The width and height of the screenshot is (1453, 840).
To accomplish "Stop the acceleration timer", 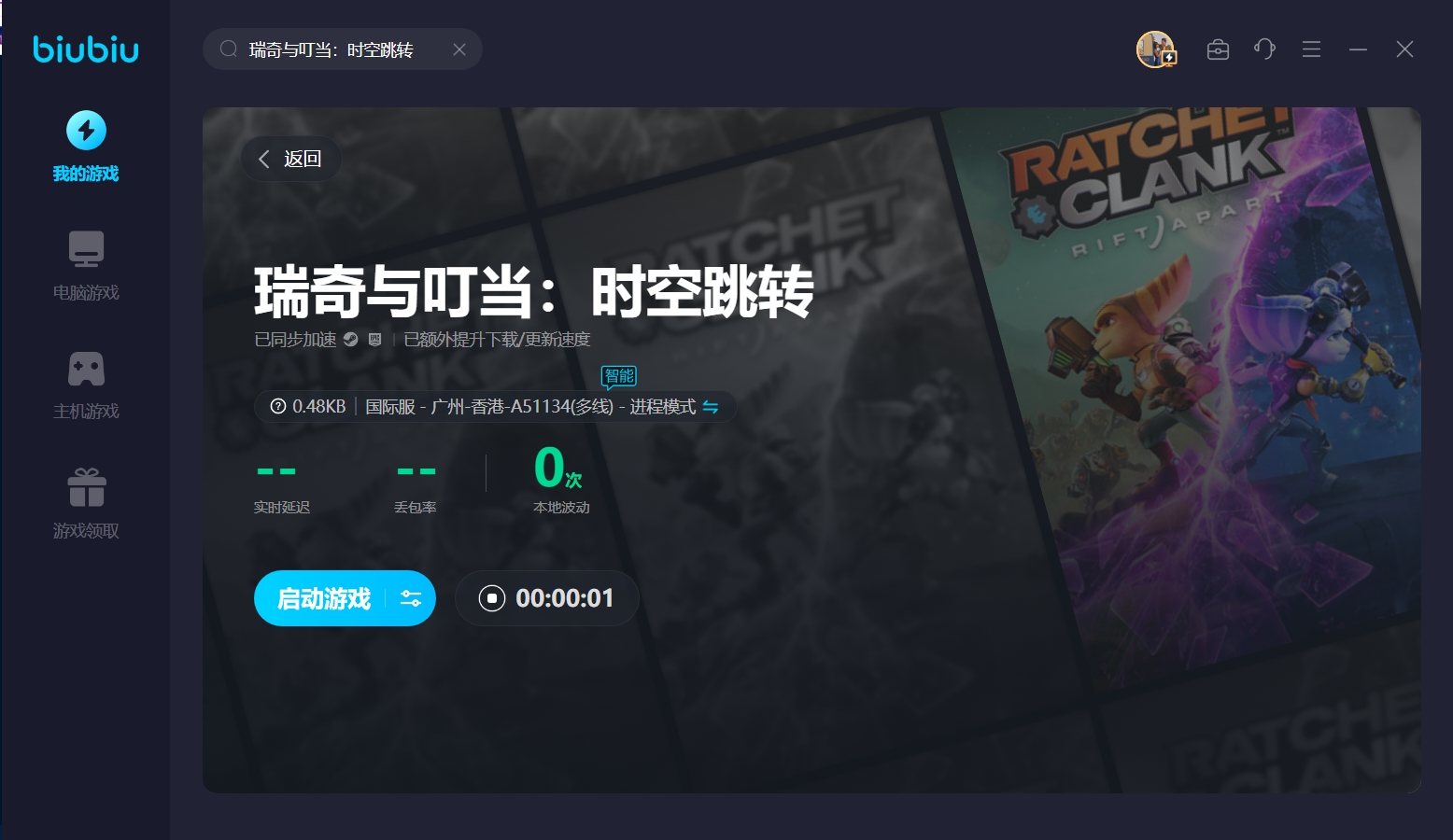I will 492,598.
